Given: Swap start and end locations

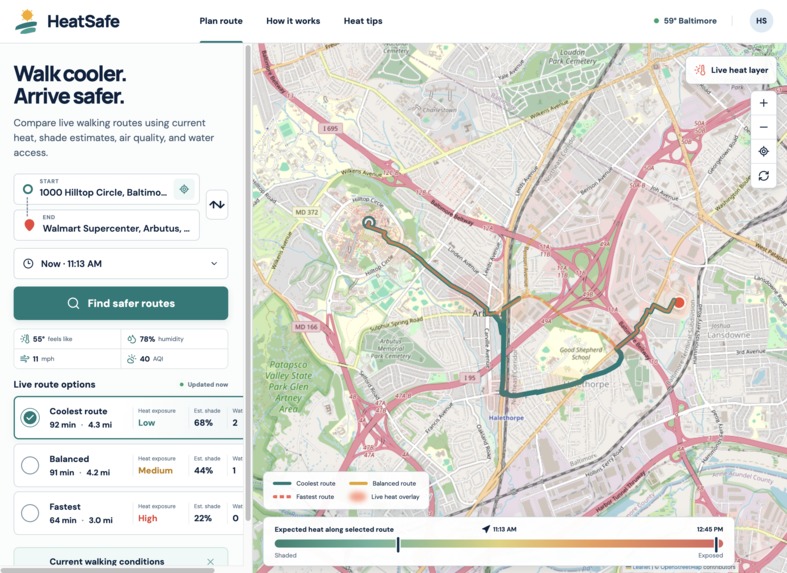Looking at the screenshot, I should (x=217, y=205).
